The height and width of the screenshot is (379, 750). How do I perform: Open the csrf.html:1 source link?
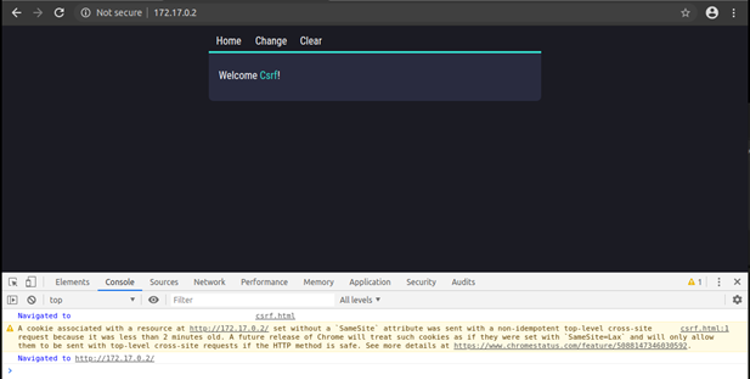pyautogui.click(x=705, y=328)
